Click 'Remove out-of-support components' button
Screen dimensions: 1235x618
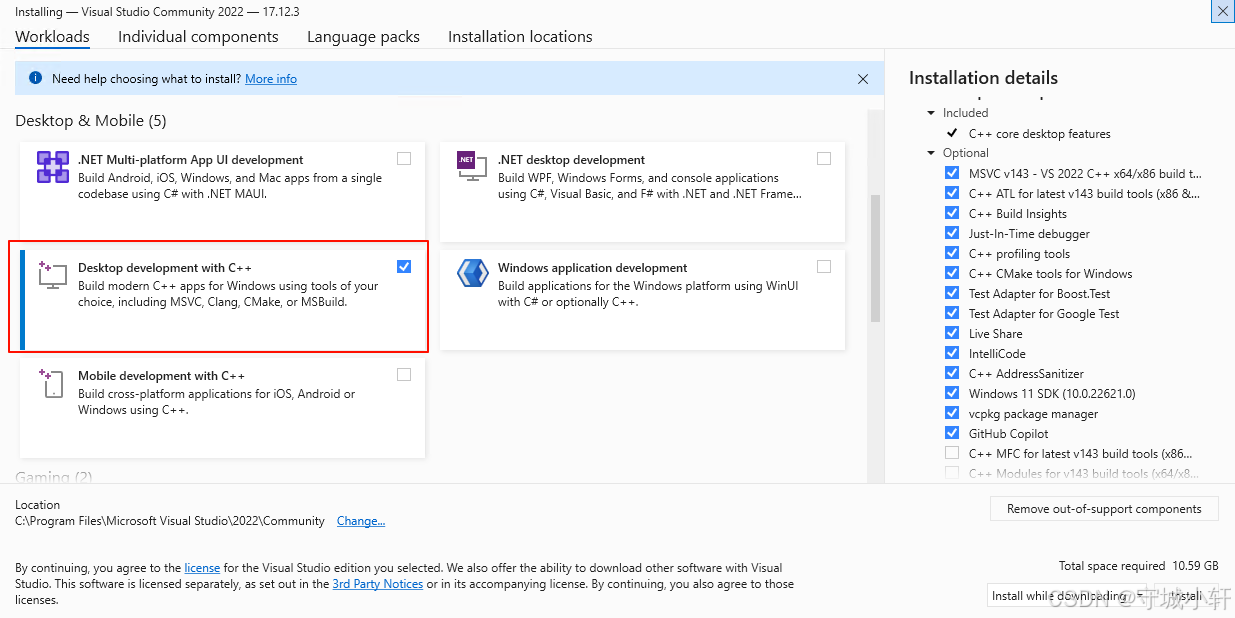click(x=1104, y=509)
